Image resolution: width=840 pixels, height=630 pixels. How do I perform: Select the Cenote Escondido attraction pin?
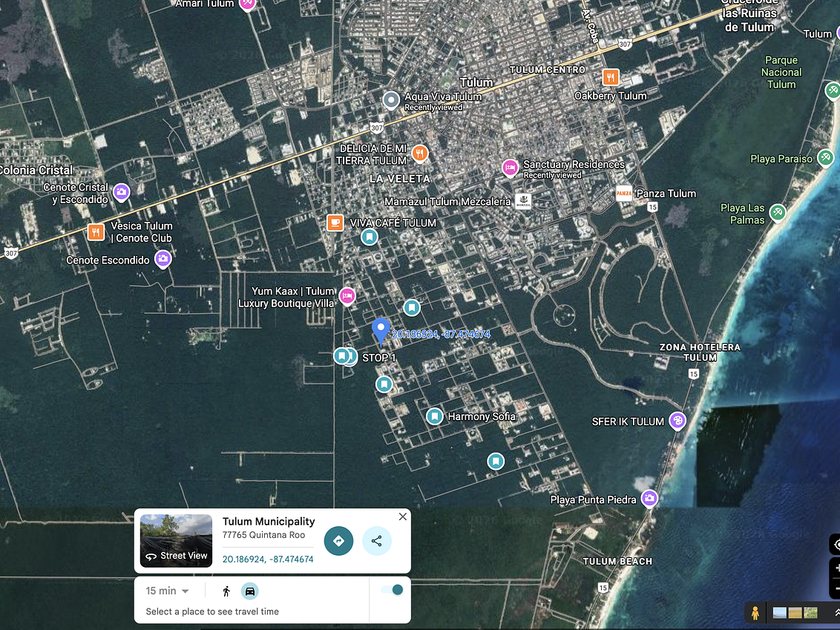163,259
